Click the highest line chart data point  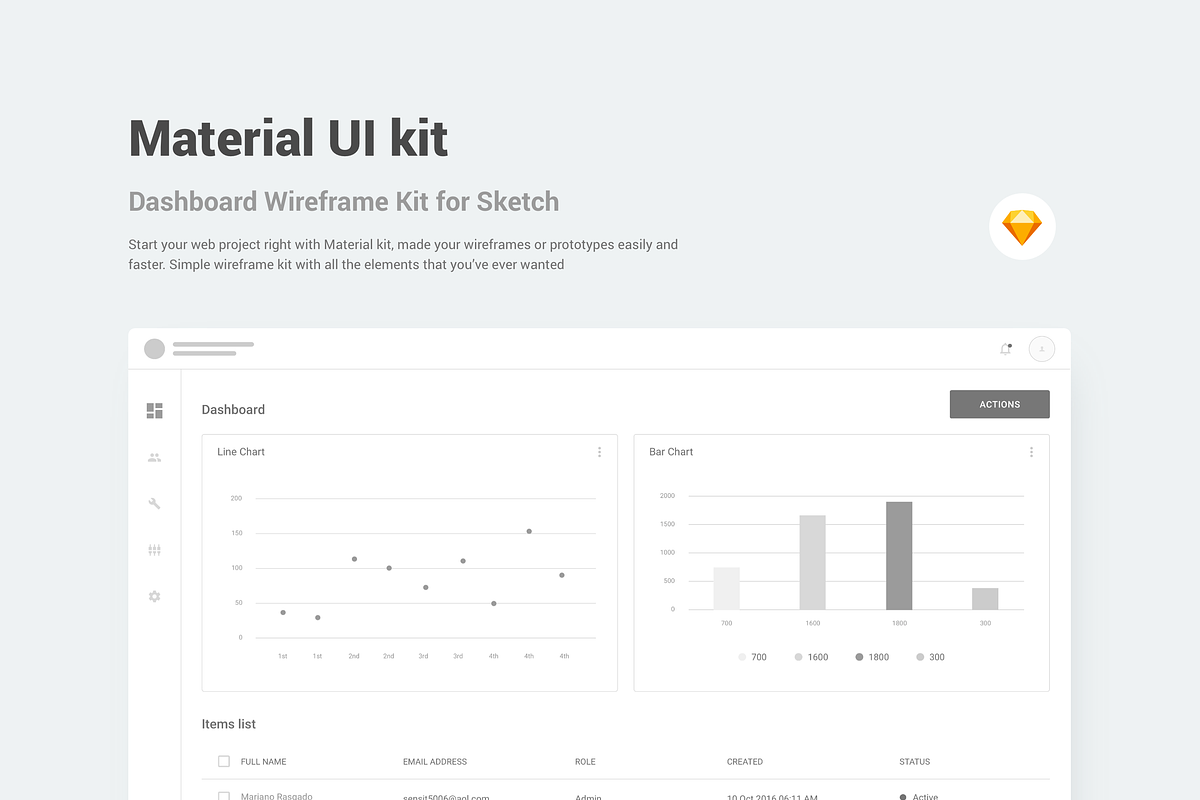point(529,531)
